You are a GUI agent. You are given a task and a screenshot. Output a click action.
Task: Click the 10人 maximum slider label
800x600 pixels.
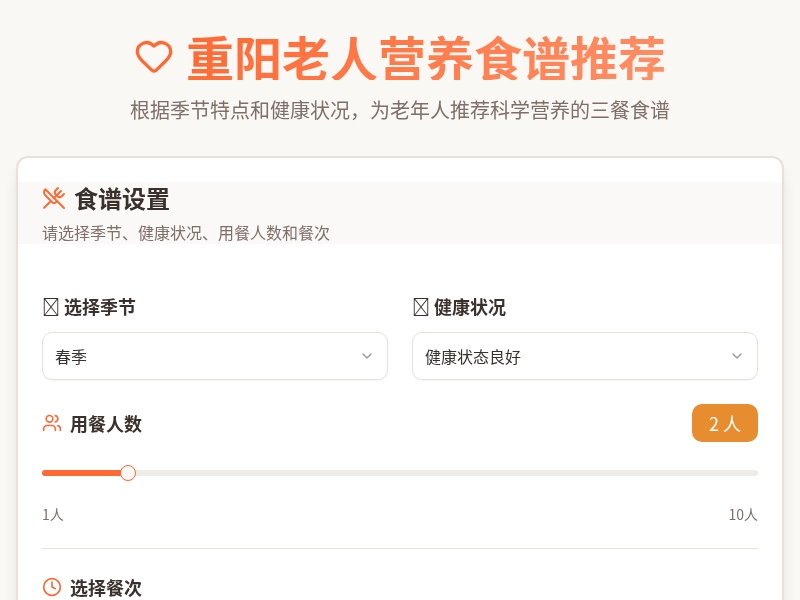coord(742,514)
